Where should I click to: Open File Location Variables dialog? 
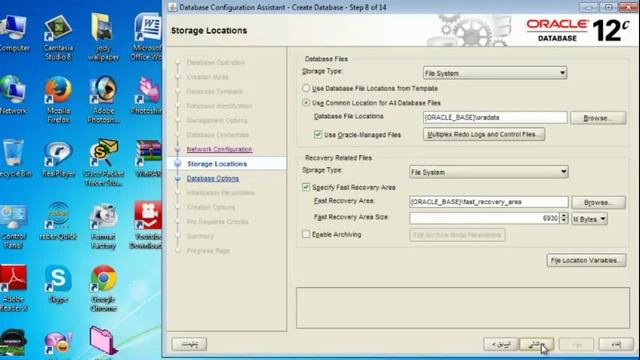pyautogui.click(x=586, y=260)
